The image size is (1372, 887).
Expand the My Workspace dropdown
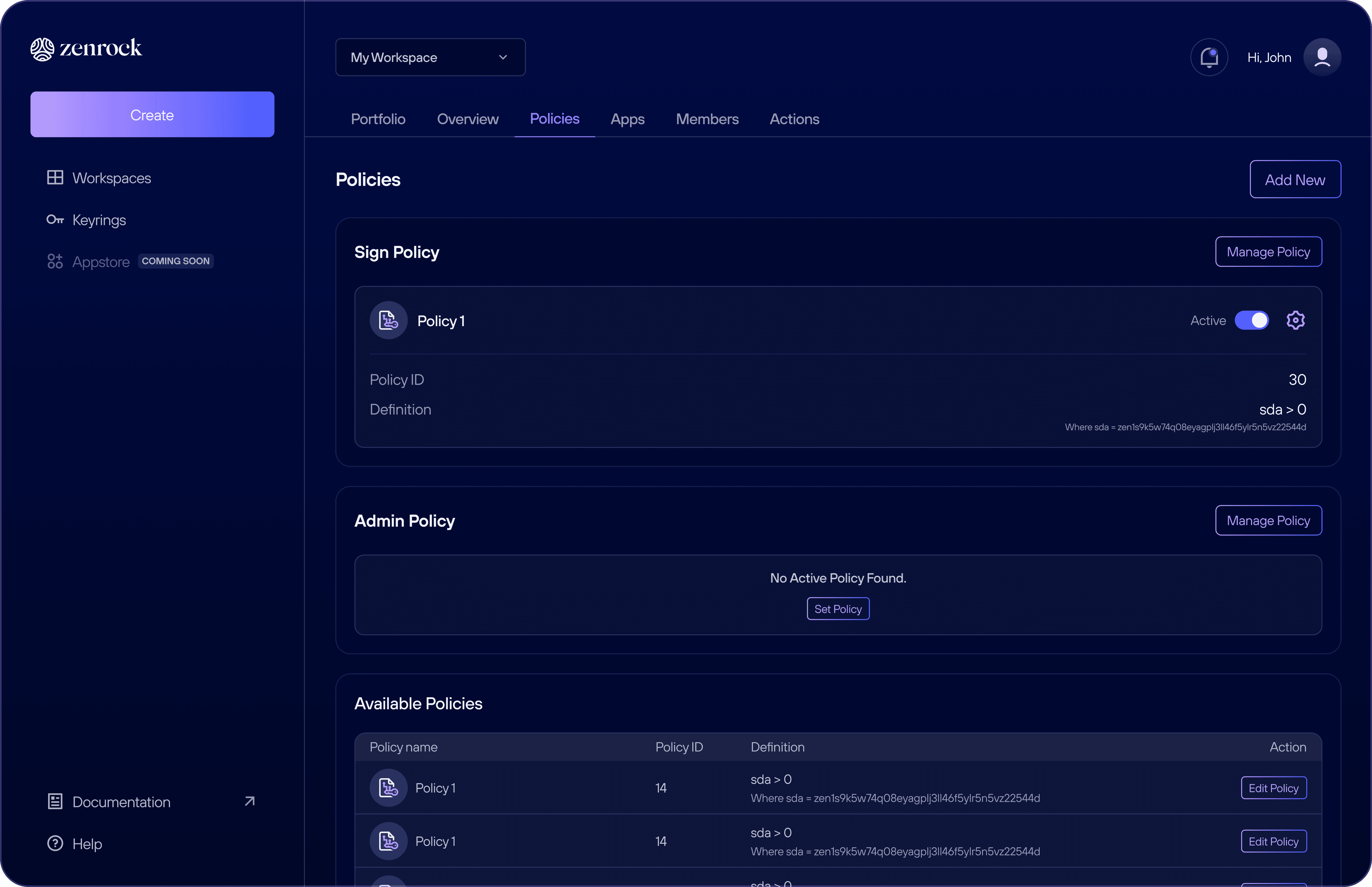(x=430, y=57)
